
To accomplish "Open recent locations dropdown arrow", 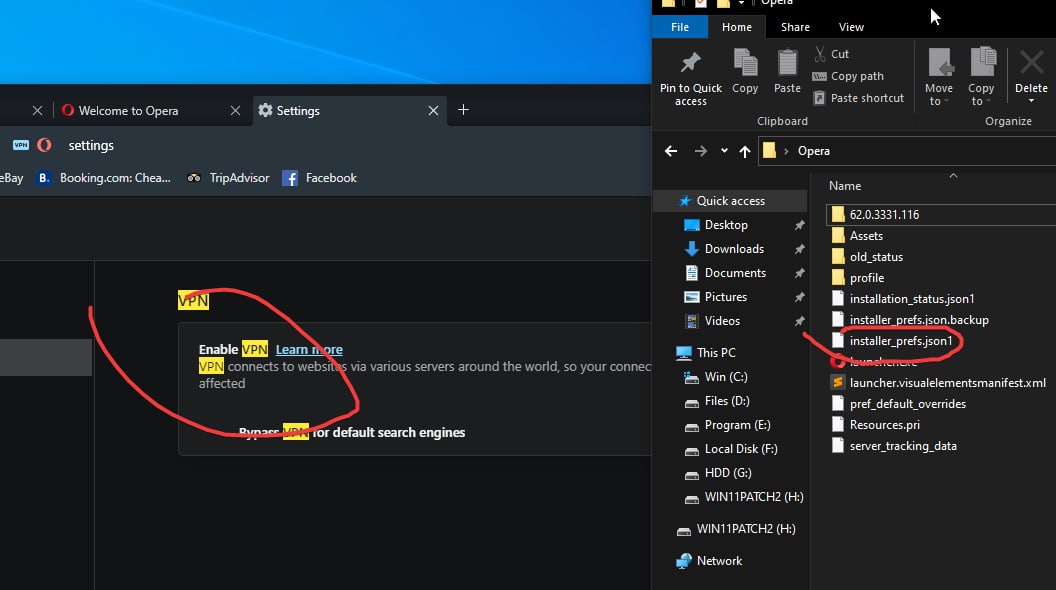I will point(724,151).
